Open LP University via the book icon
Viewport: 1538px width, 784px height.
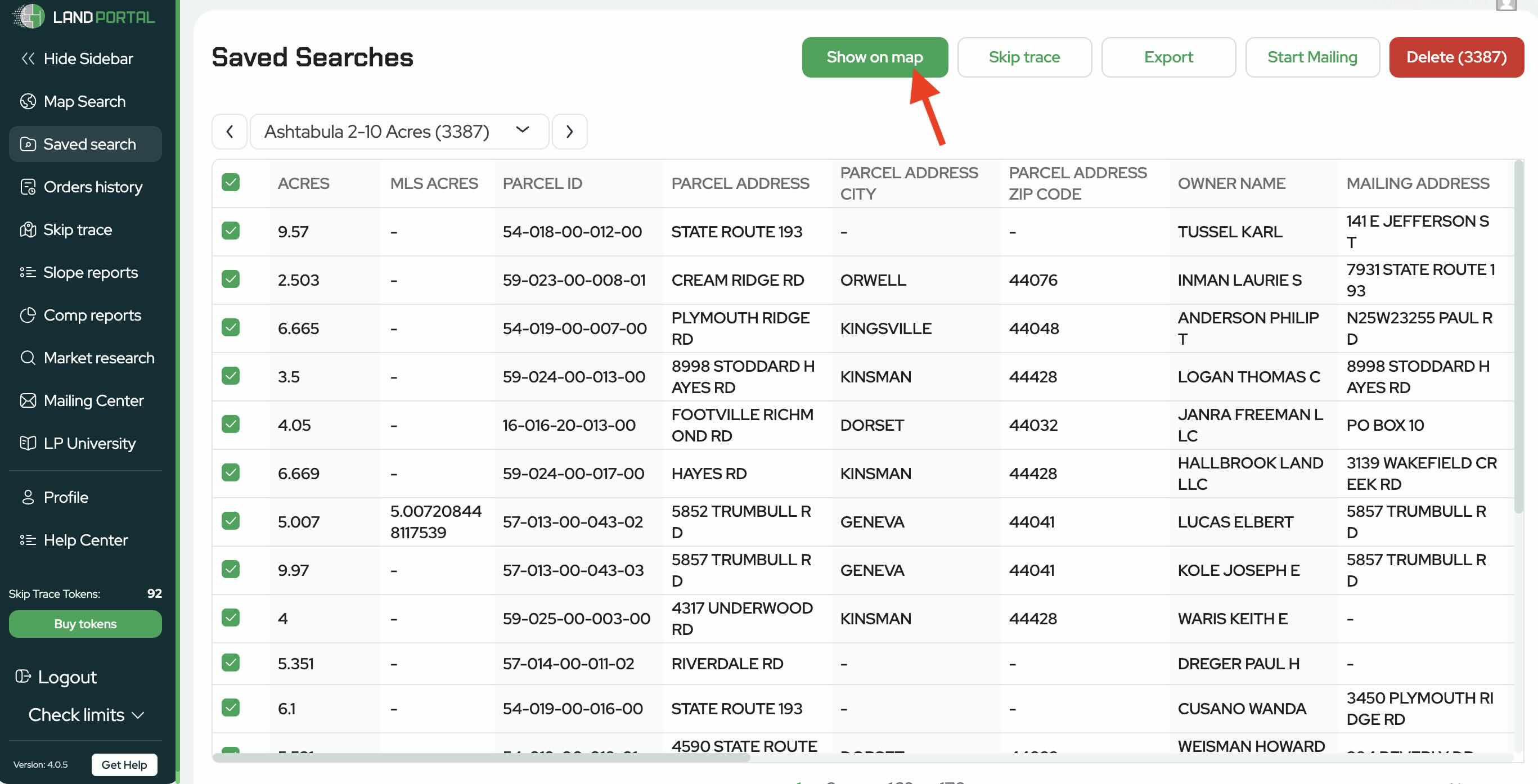(x=28, y=443)
